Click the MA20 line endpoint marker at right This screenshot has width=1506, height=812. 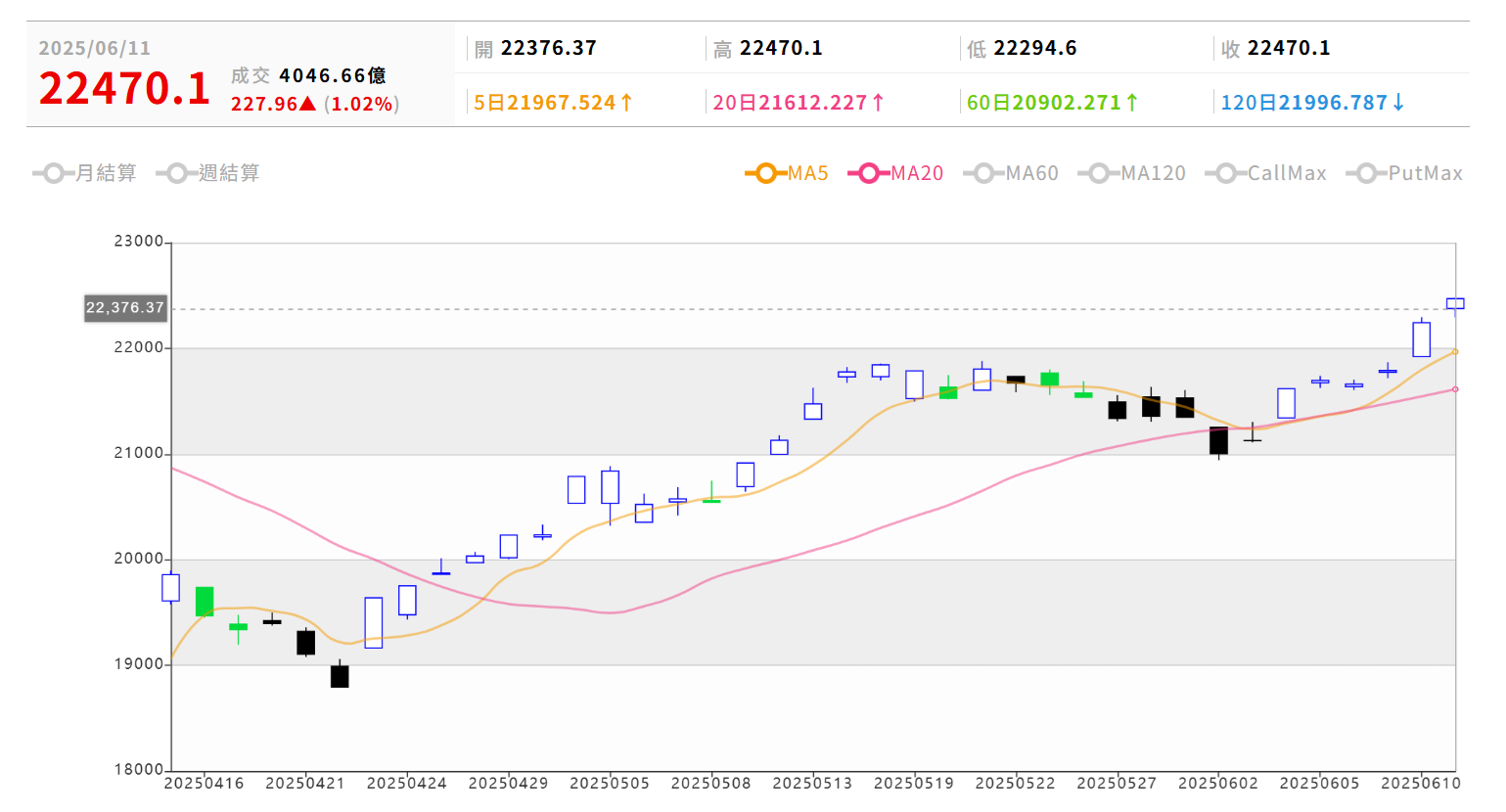click(1455, 389)
